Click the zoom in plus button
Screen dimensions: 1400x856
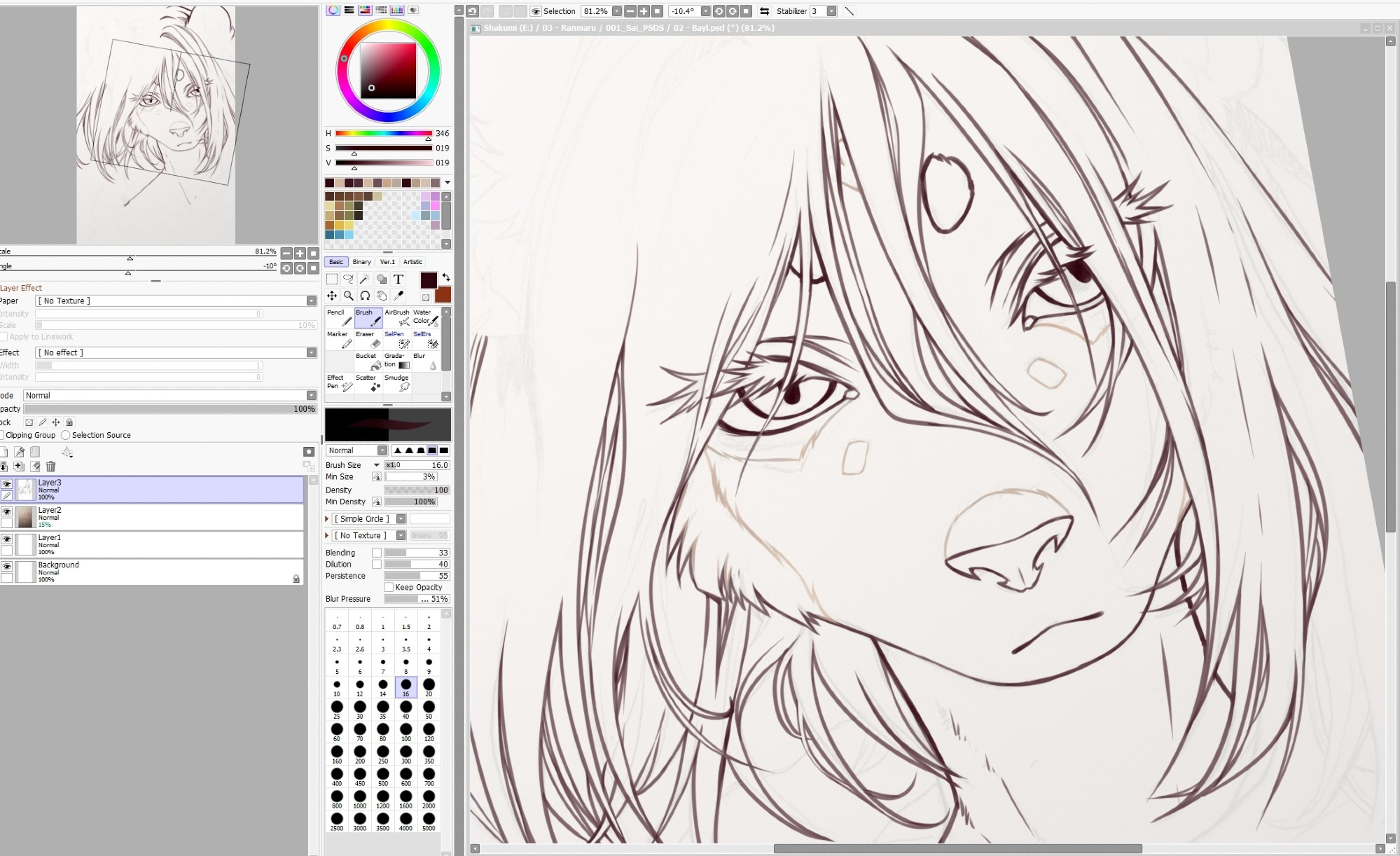point(644,11)
